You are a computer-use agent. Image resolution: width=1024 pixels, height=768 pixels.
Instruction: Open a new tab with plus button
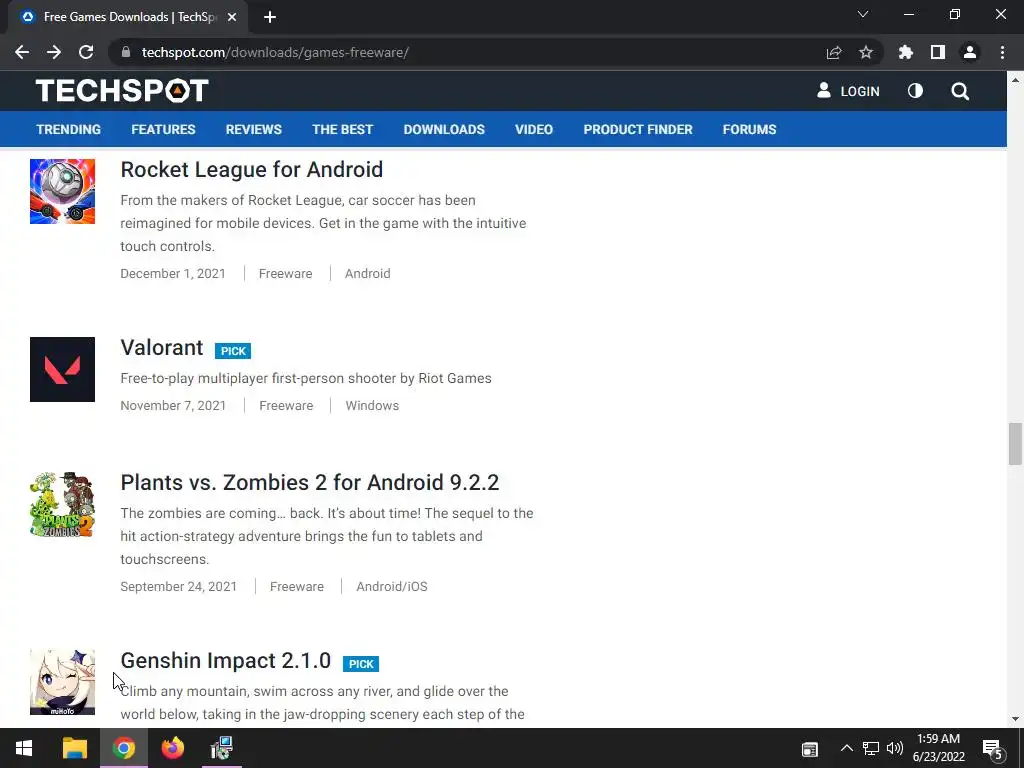(x=270, y=17)
